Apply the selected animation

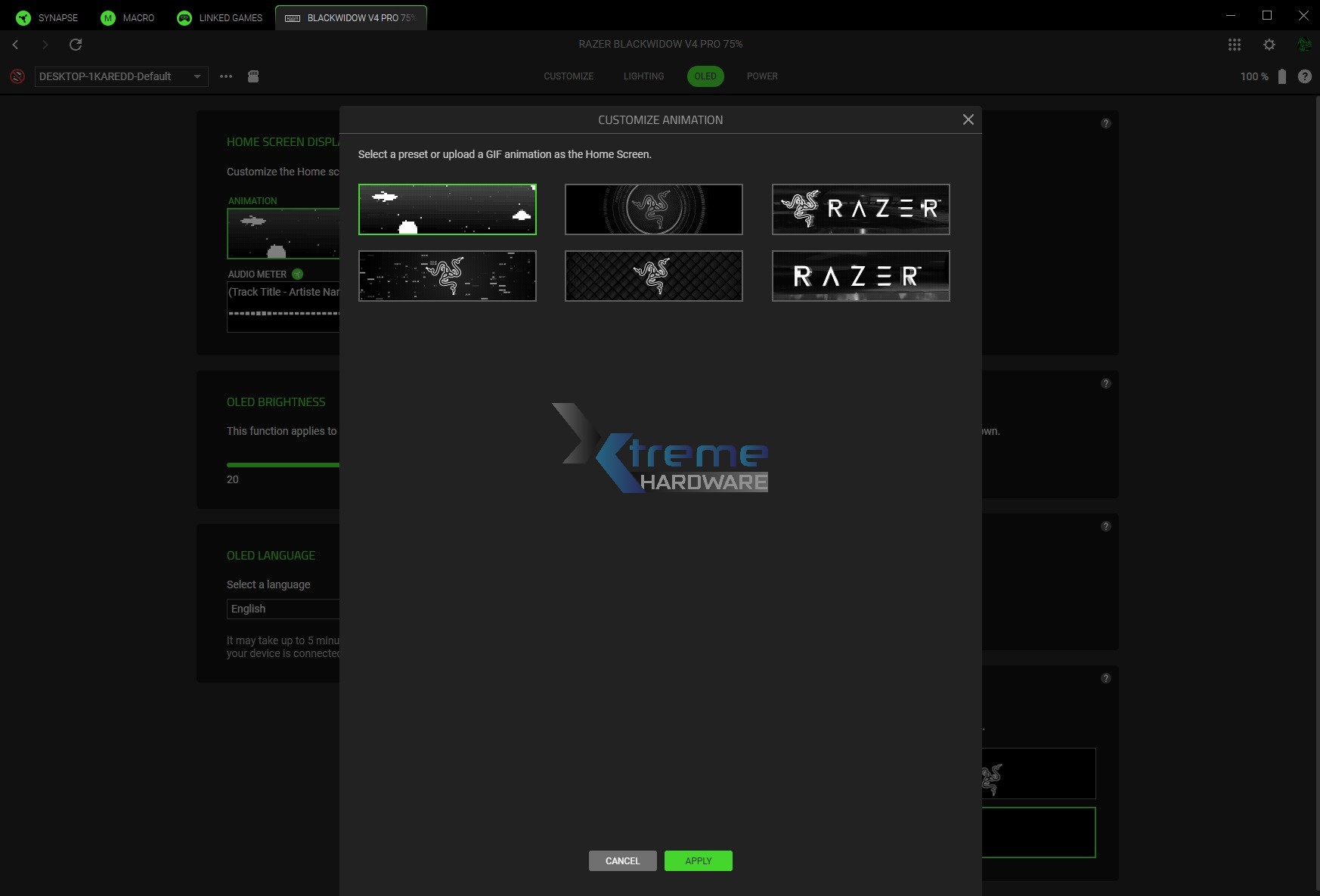pyautogui.click(x=698, y=860)
